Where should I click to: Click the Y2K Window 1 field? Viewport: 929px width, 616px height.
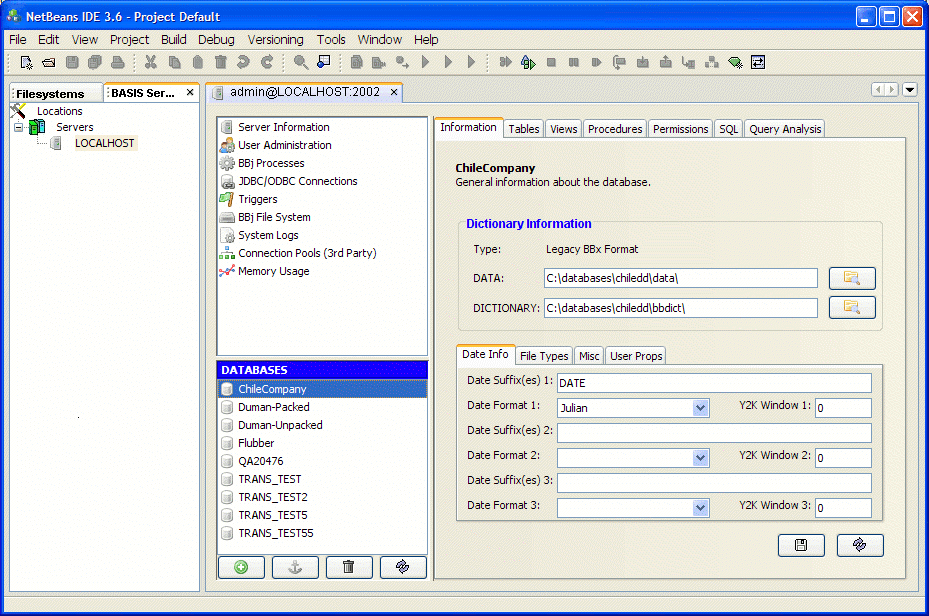pyautogui.click(x=843, y=408)
